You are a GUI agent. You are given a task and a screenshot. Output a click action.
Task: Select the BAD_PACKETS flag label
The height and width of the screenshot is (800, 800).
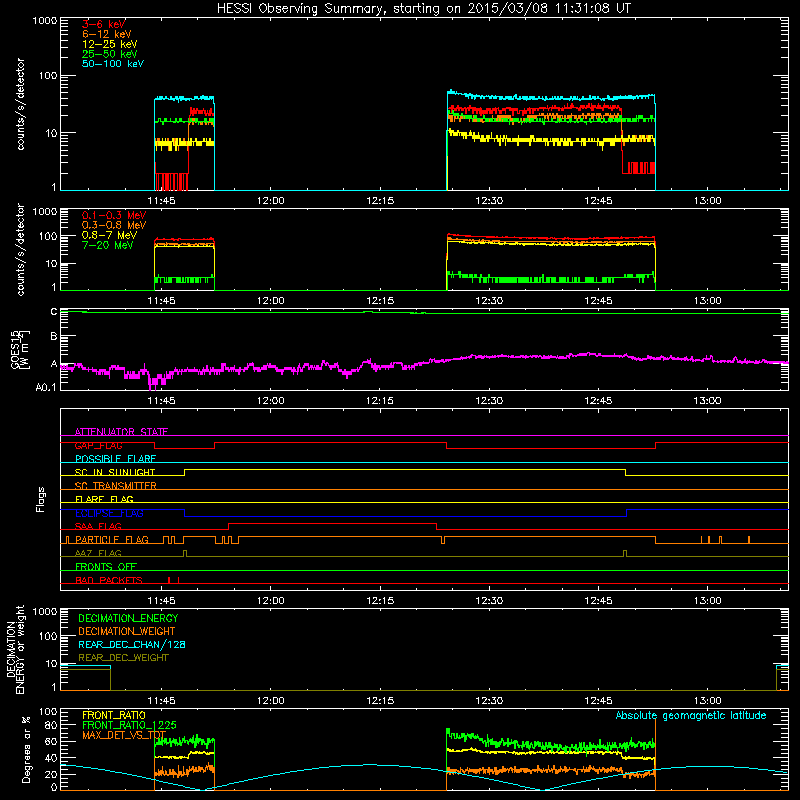click(109, 580)
